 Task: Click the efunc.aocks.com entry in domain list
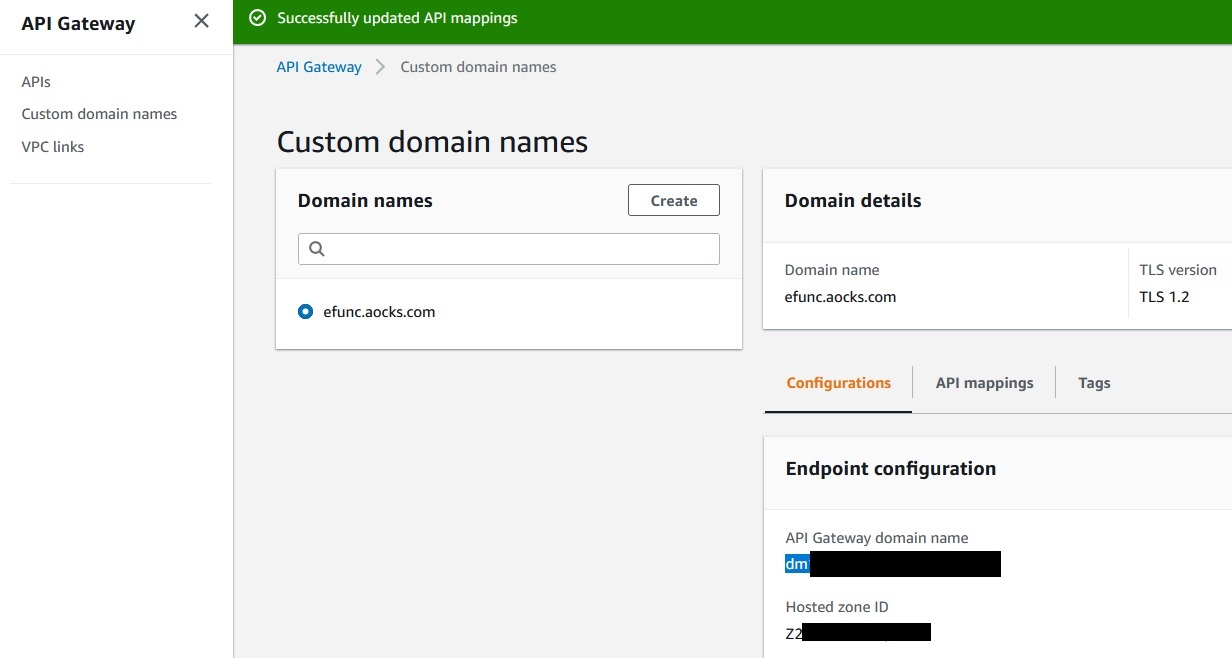(x=379, y=312)
